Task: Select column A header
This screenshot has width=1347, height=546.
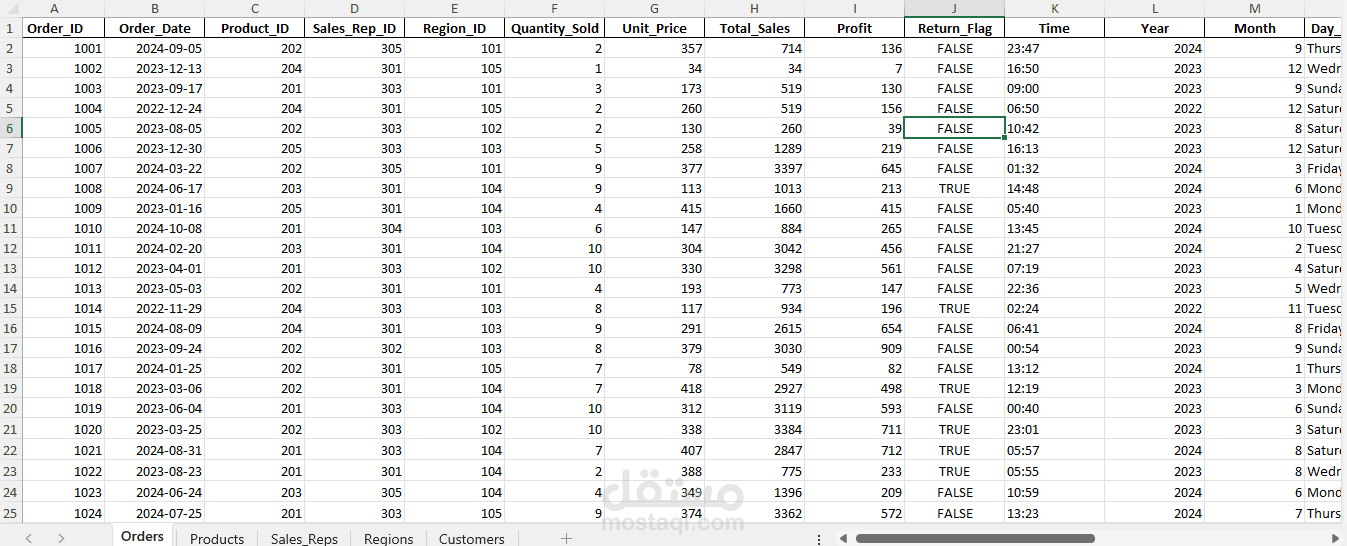Action: 54,8
